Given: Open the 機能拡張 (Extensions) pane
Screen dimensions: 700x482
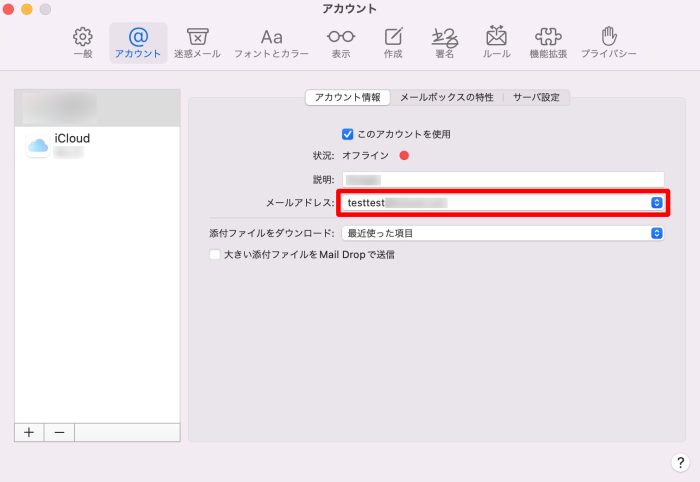Looking at the screenshot, I should 549,43.
